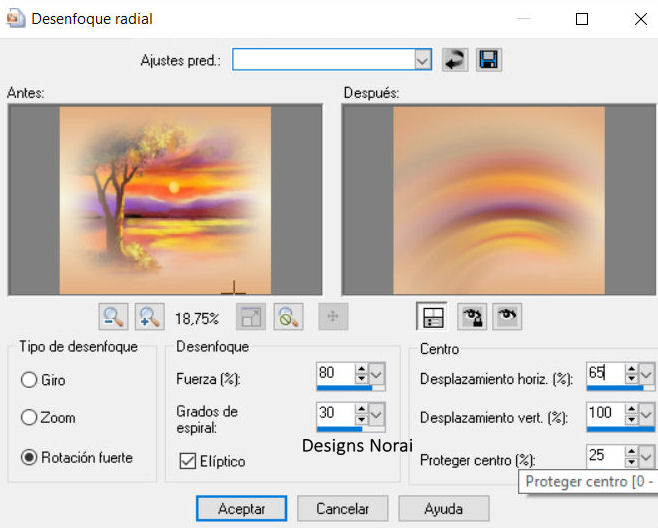658x528 pixels.
Task: Click the Después preview image
Action: [499, 200]
